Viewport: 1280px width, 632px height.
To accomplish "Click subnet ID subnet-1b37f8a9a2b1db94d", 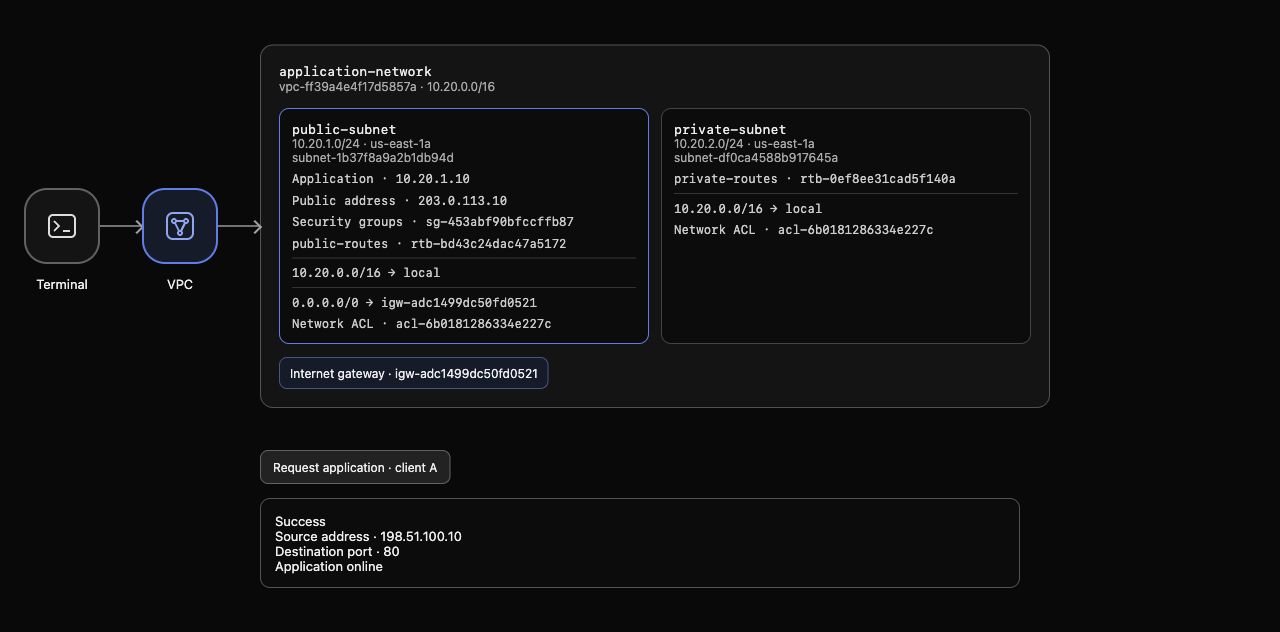I will click(x=373, y=158).
